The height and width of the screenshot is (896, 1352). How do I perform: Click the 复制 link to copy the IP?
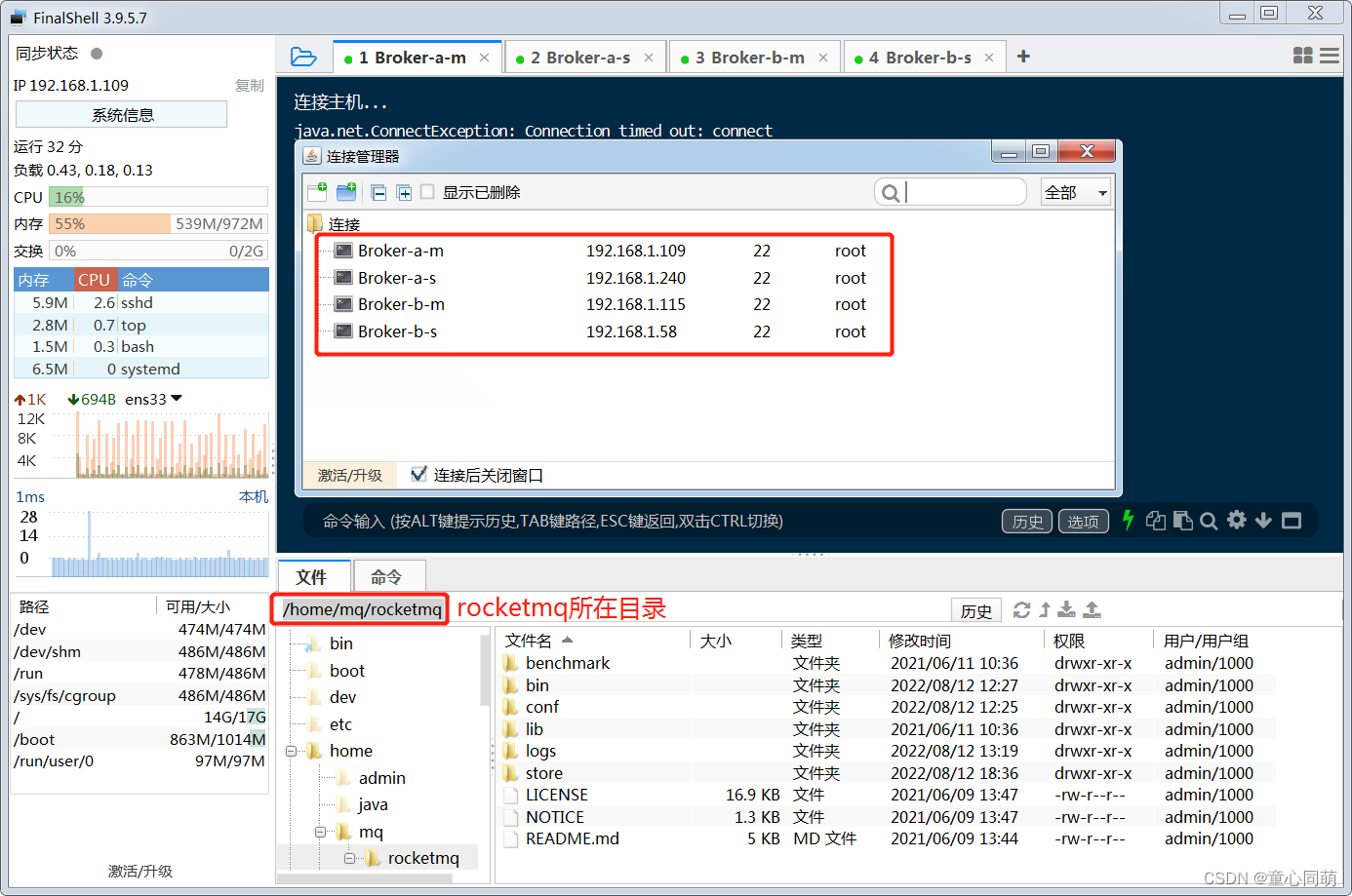(249, 85)
